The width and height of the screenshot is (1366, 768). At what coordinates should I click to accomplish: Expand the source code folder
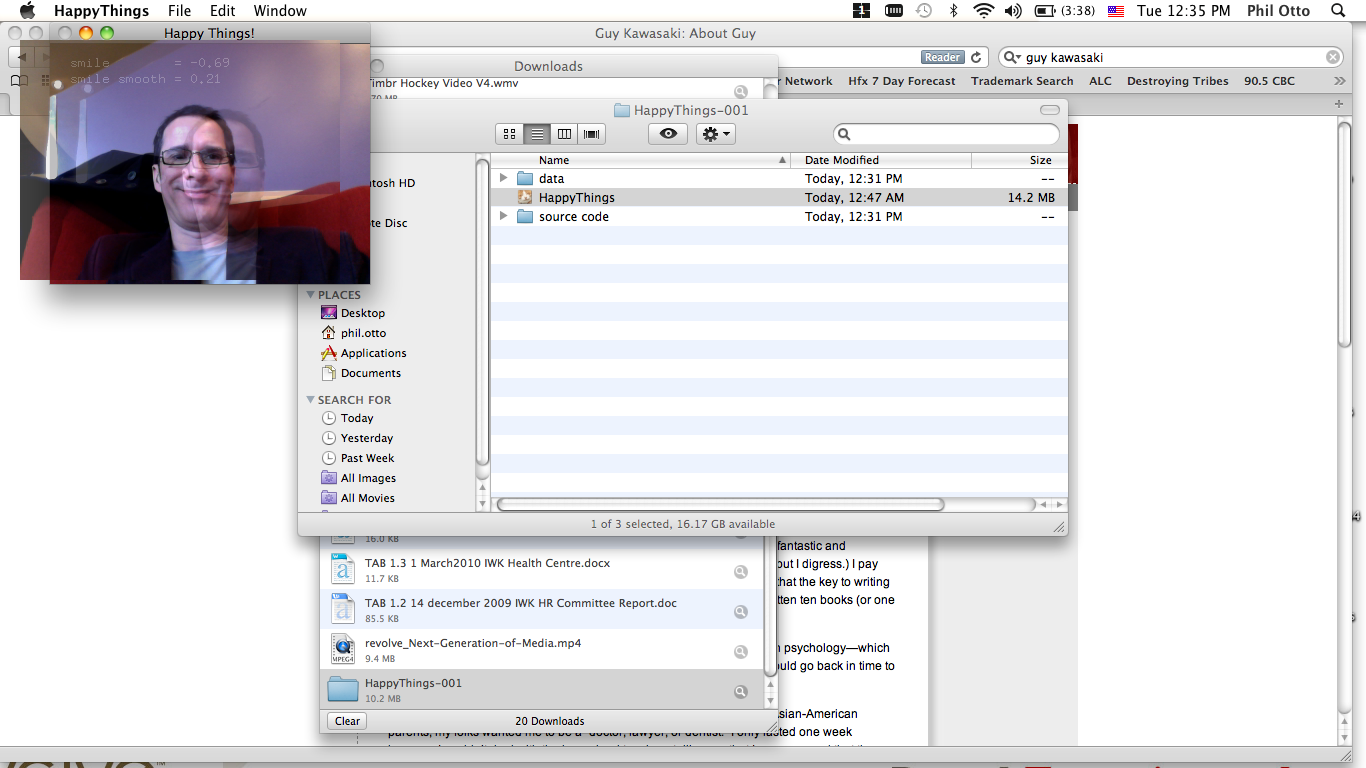(x=504, y=216)
